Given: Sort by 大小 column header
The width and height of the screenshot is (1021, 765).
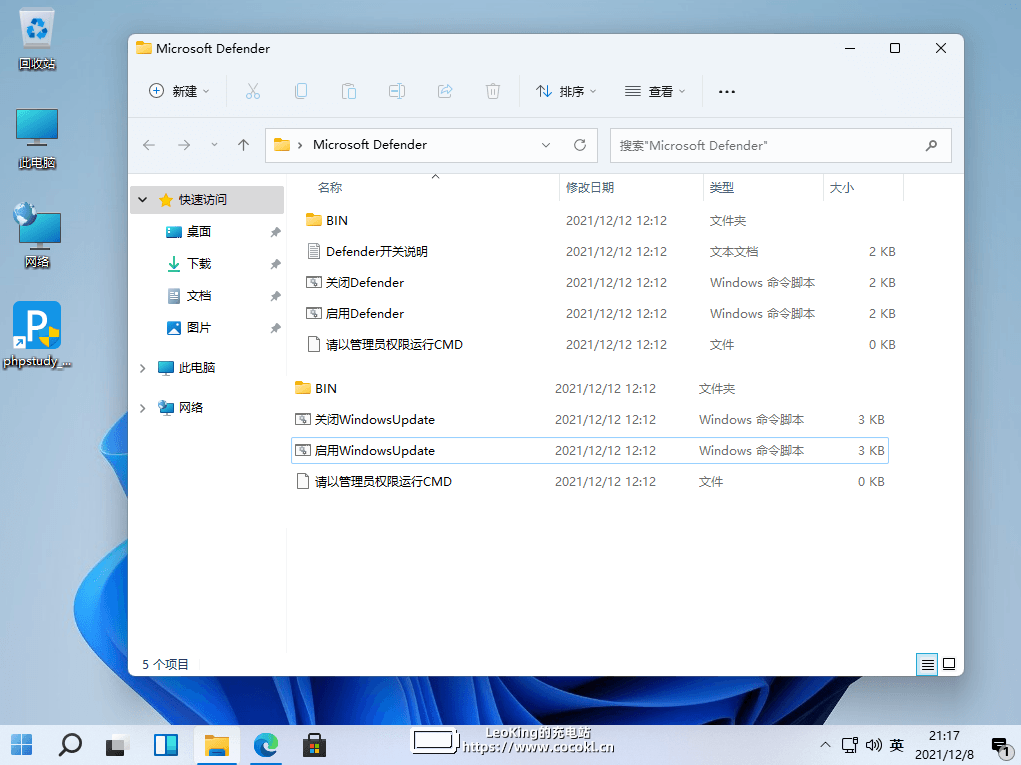Looking at the screenshot, I should point(841,188).
